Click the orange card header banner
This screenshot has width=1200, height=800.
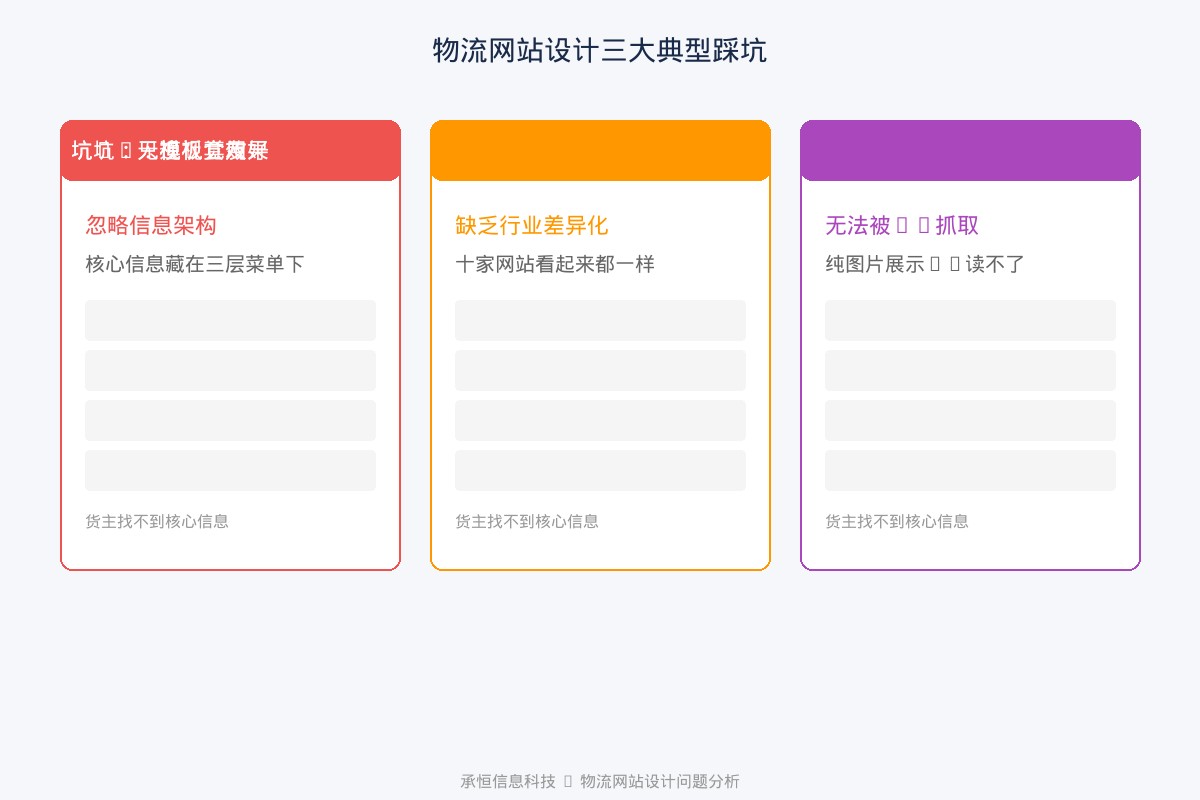click(600, 151)
